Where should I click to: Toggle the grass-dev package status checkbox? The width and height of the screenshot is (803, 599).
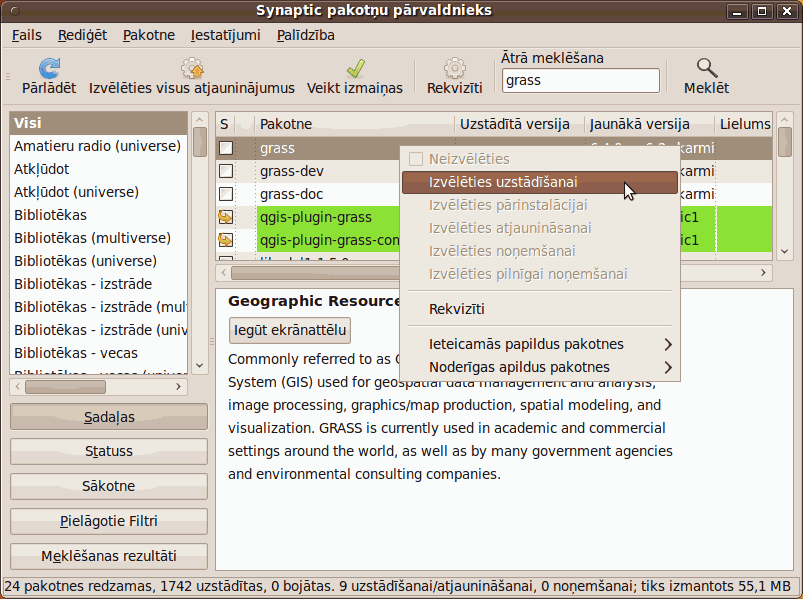(226, 171)
